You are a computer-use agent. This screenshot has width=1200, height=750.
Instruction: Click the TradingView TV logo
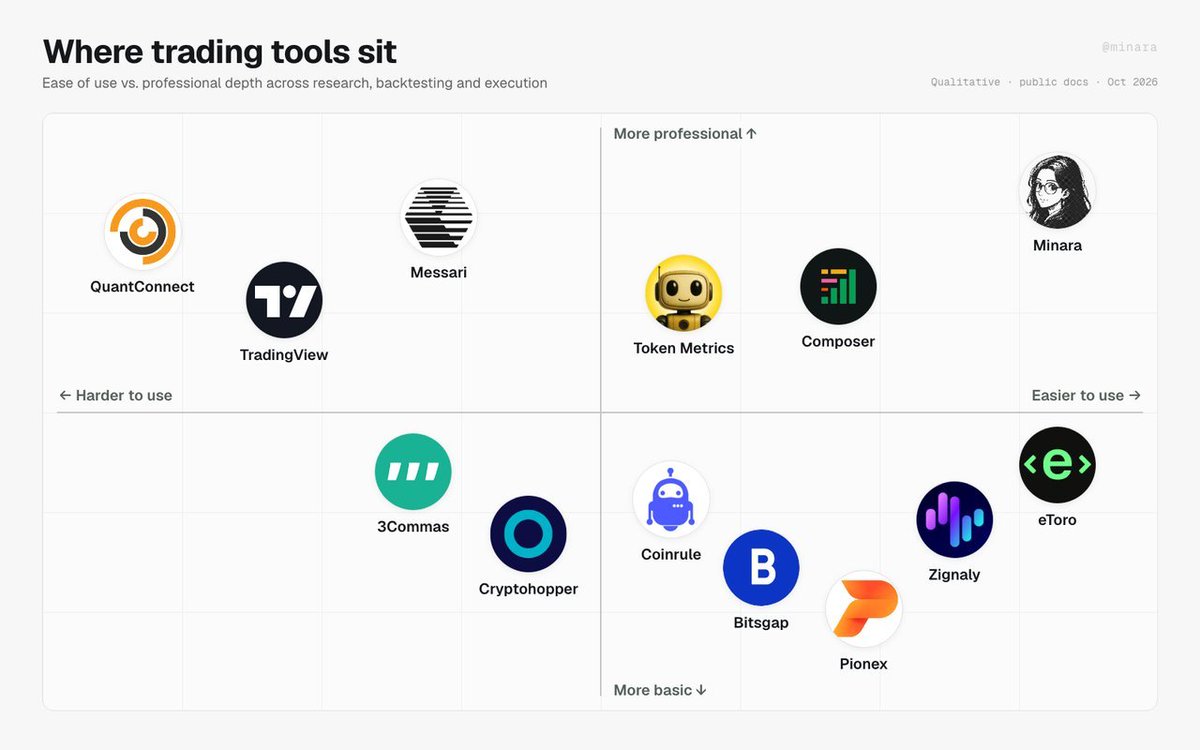coord(284,300)
